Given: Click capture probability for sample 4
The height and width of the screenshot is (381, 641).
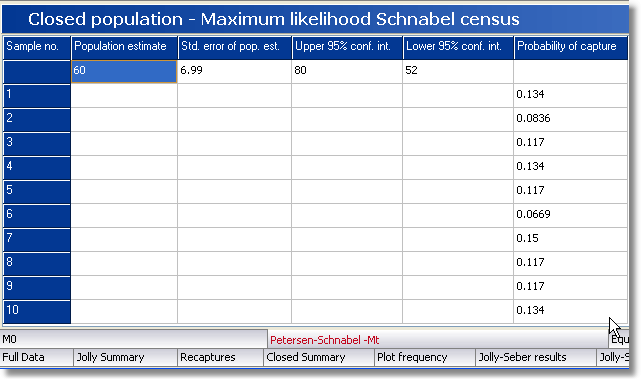Looking at the screenshot, I should [x=571, y=168].
